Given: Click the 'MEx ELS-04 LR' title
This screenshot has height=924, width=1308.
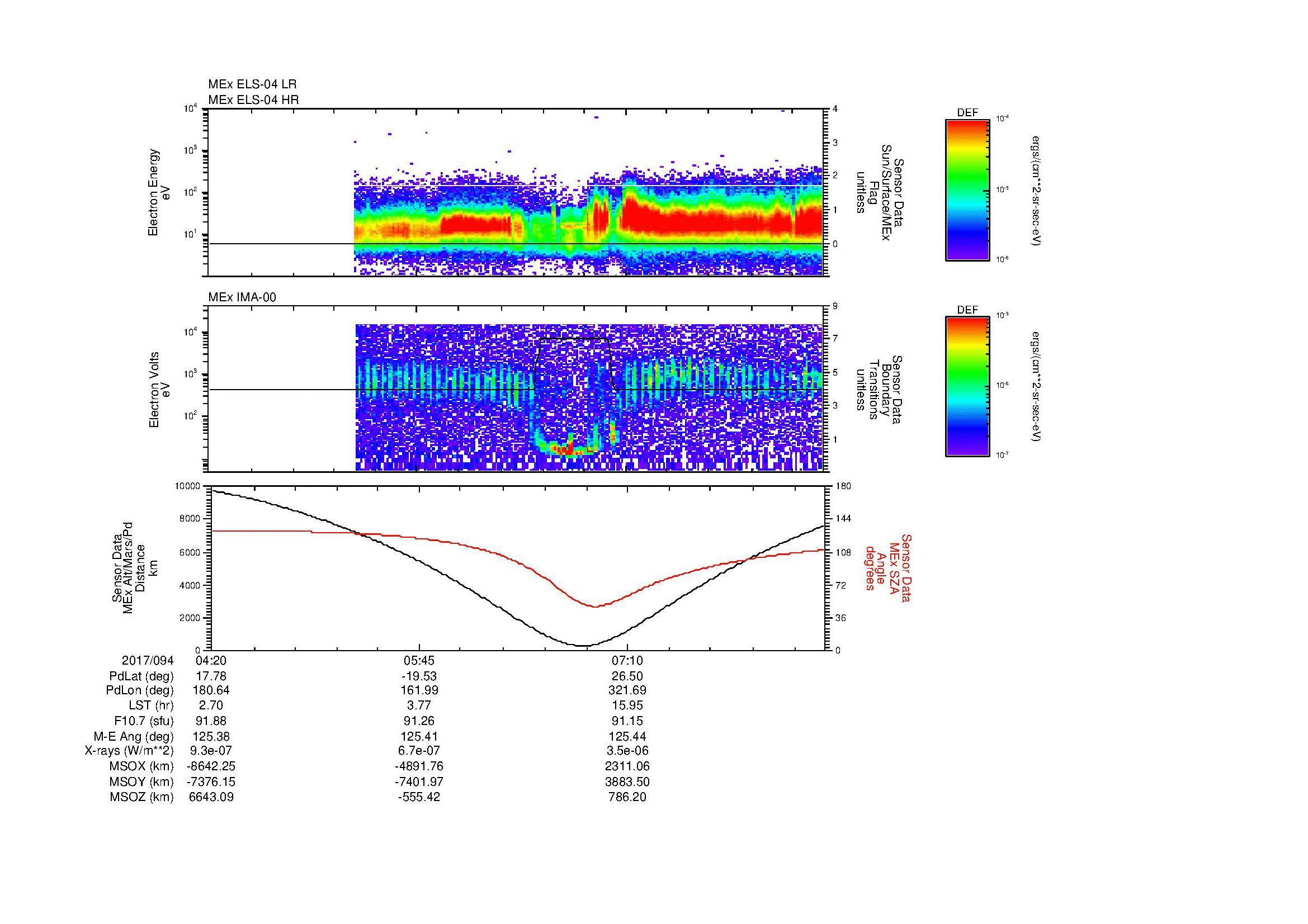Looking at the screenshot, I should pyautogui.click(x=252, y=84).
